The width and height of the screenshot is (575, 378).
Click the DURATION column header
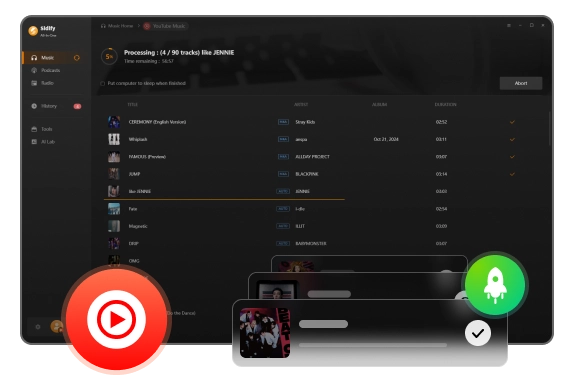click(446, 105)
